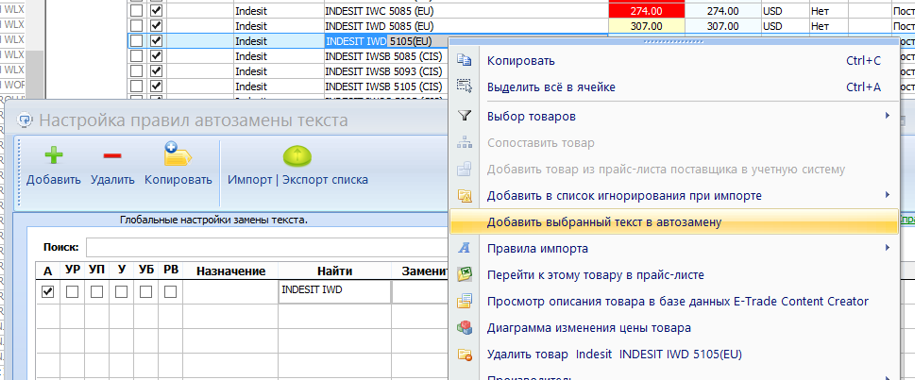
Task: Click the icon beside Удалить товар Indesit
Action: point(465,354)
